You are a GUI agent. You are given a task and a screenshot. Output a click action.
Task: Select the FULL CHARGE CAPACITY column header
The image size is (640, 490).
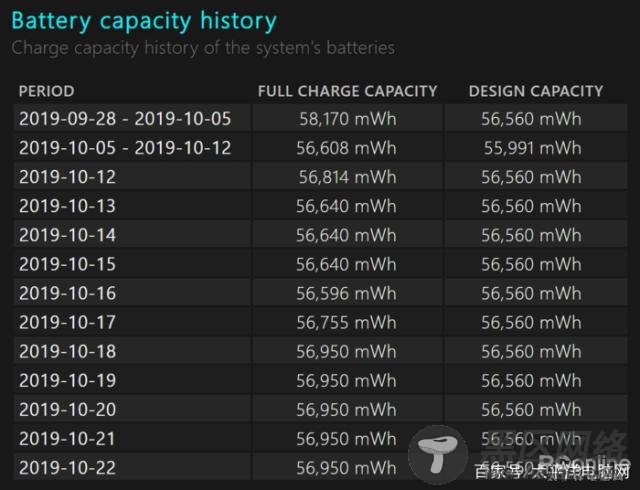click(x=347, y=91)
